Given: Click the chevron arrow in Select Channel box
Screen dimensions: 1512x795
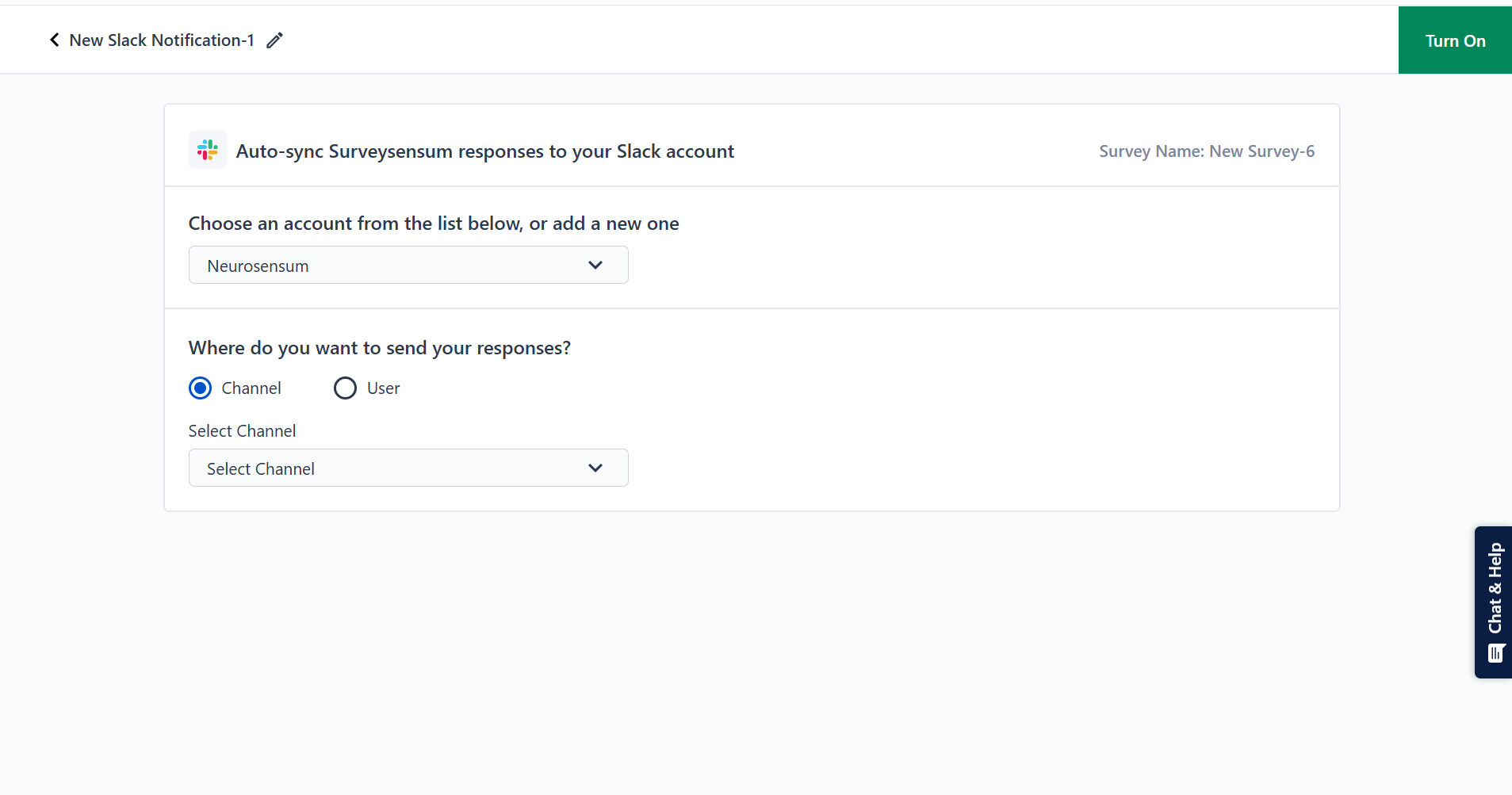Looking at the screenshot, I should [595, 468].
